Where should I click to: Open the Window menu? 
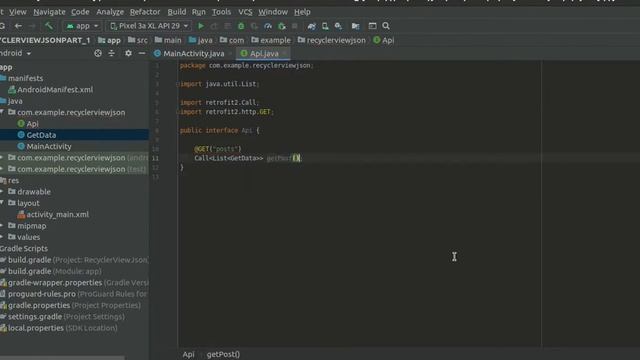273,12
